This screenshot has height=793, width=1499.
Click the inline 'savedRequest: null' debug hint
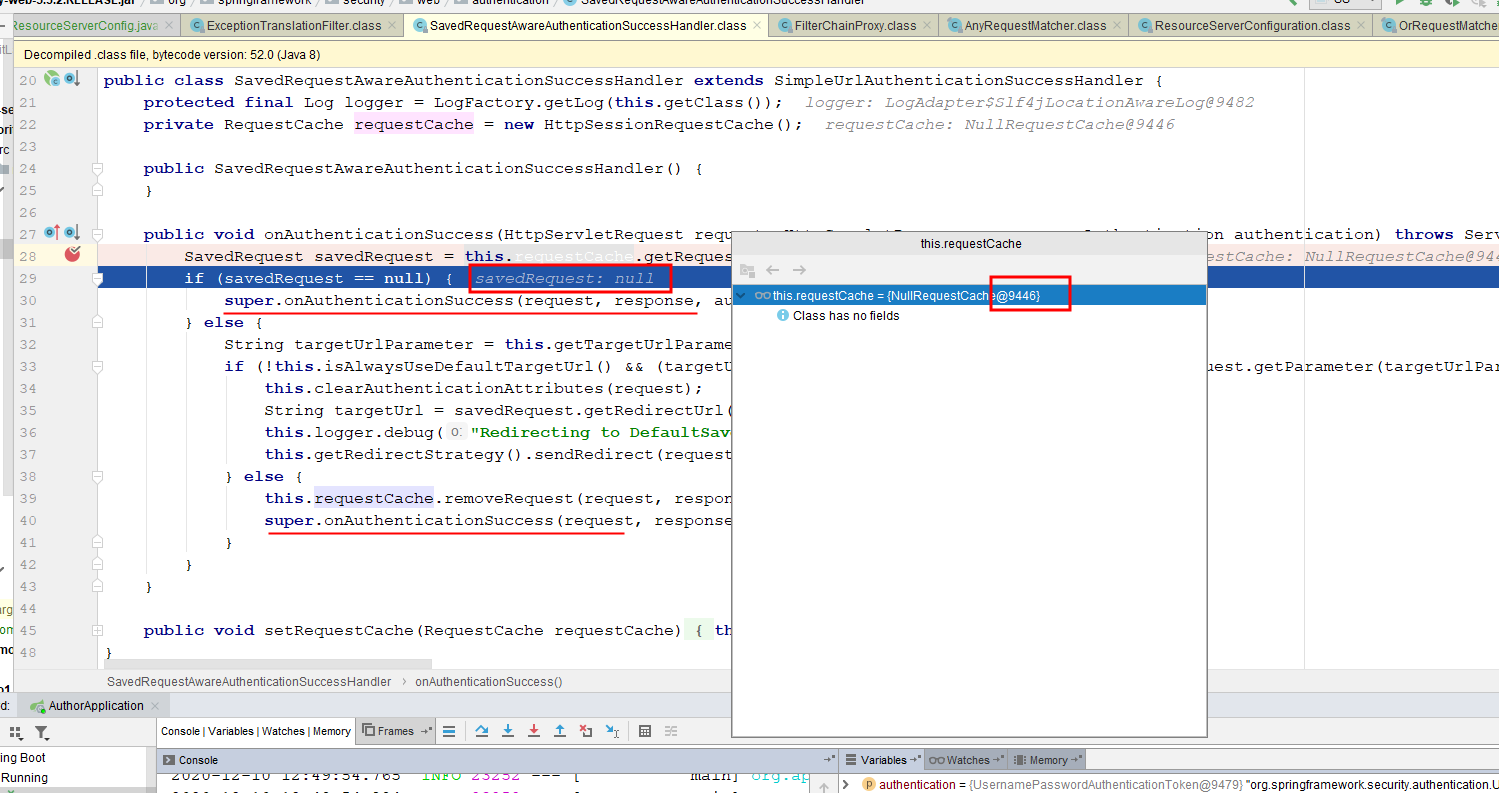[x=564, y=278]
